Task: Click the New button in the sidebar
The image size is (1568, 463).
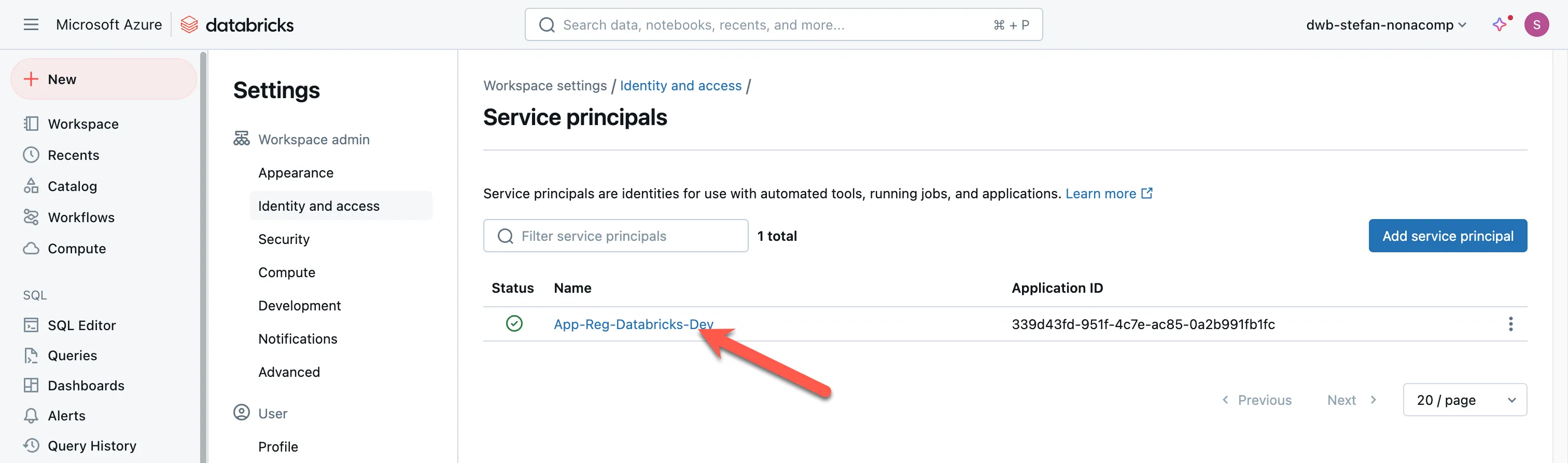Action: coord(104,79)
